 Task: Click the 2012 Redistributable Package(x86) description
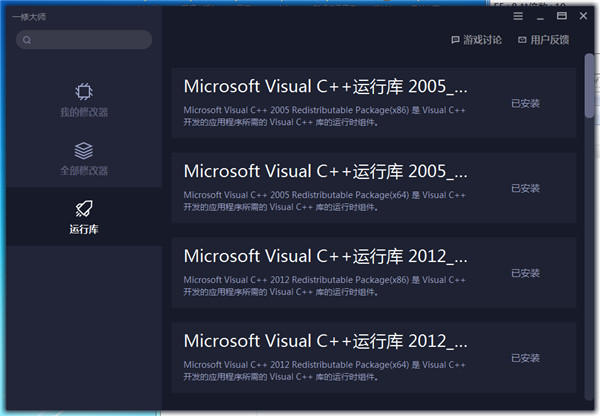(324, 286)
